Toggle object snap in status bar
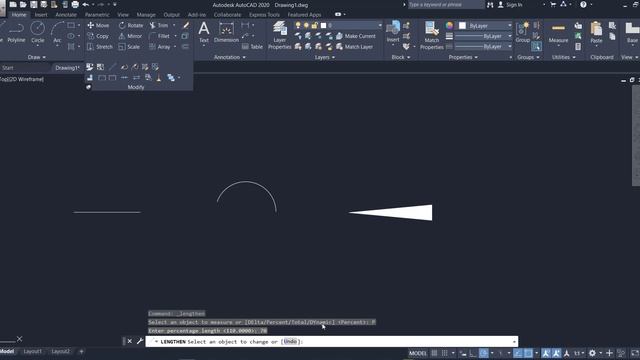The image size is (640, 360). [x=528, y=353]
